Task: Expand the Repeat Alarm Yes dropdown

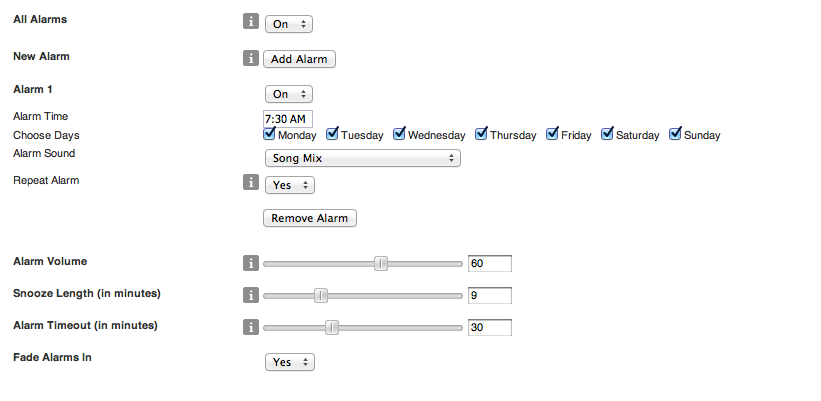Action: click(x=289, y=185)
